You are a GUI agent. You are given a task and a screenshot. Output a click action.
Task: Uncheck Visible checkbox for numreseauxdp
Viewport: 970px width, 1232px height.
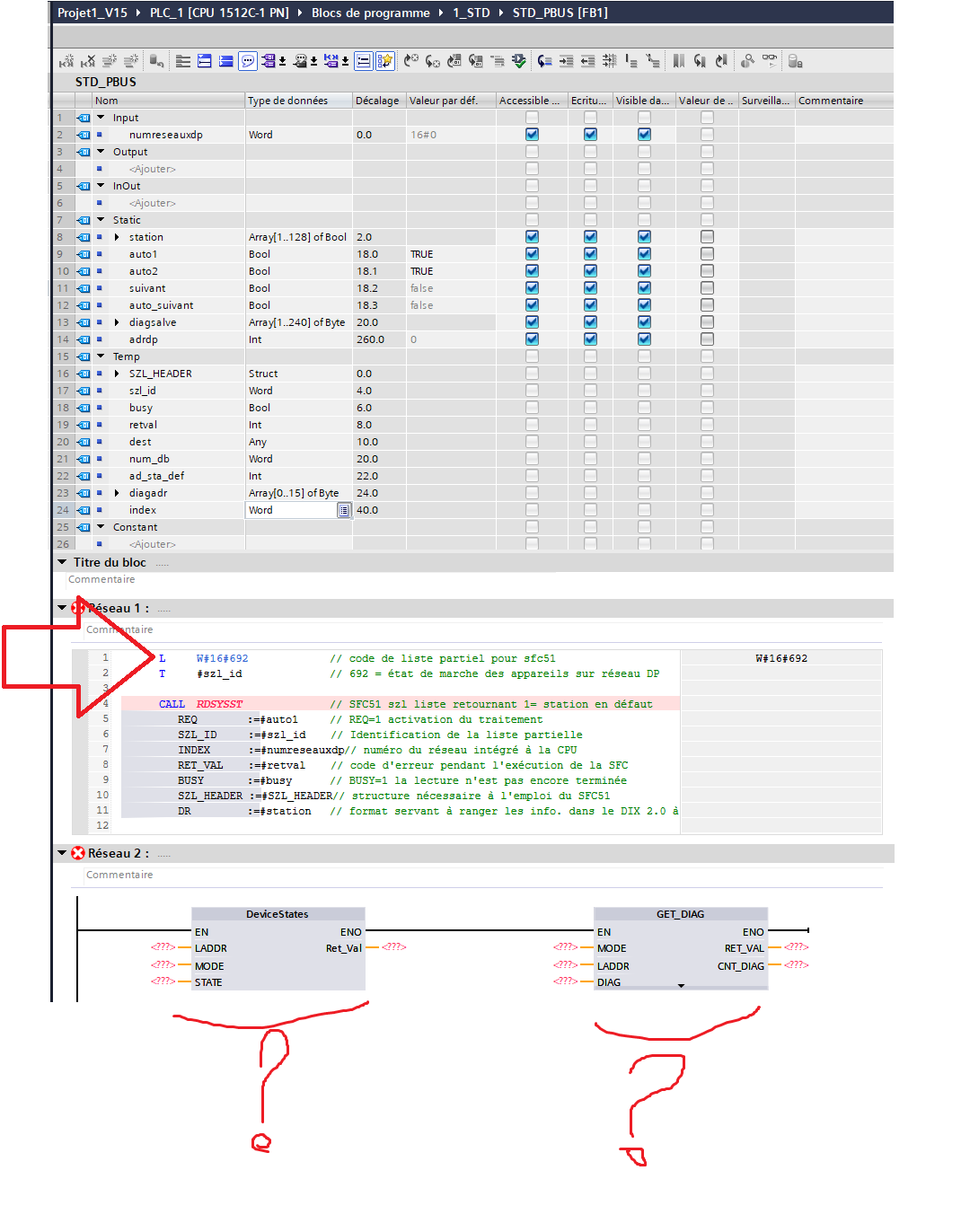[644, 135]
